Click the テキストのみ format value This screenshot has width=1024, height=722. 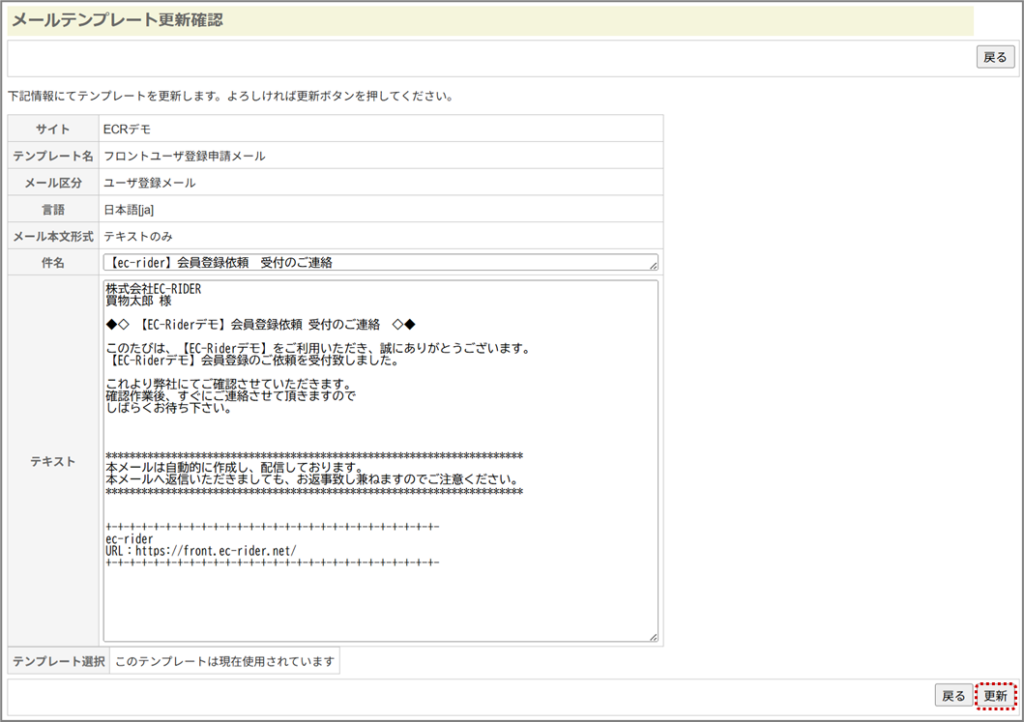point(138,237)
